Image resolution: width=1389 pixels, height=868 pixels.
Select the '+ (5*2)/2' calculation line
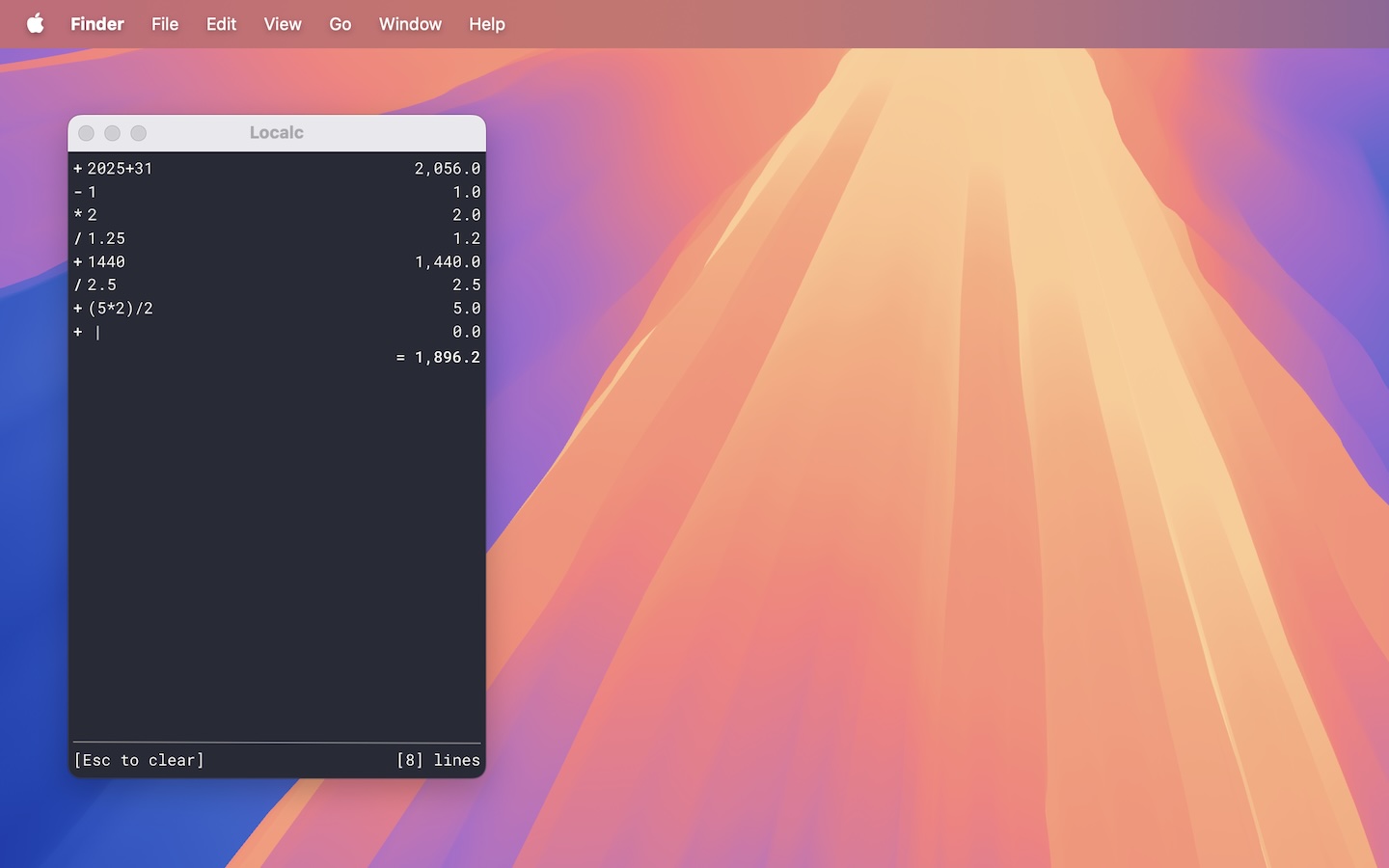(x=113, y=308)
